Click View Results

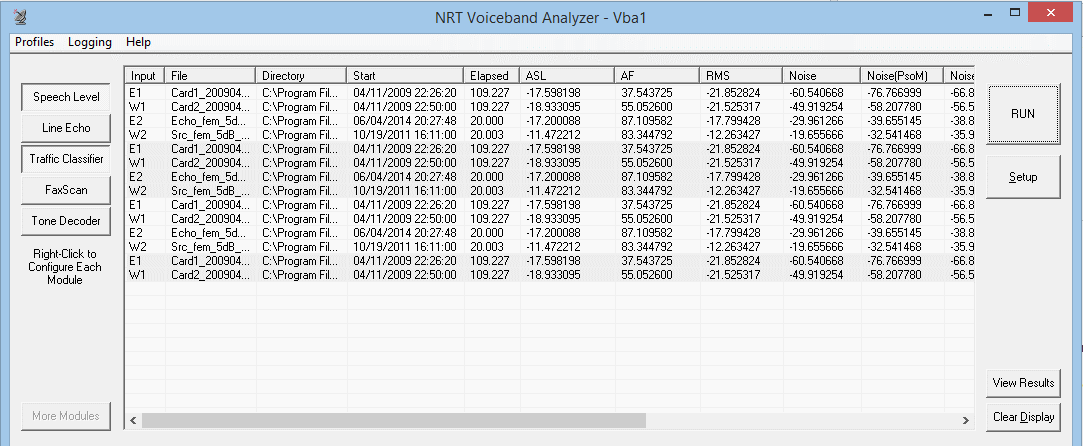coord(1023,382)
